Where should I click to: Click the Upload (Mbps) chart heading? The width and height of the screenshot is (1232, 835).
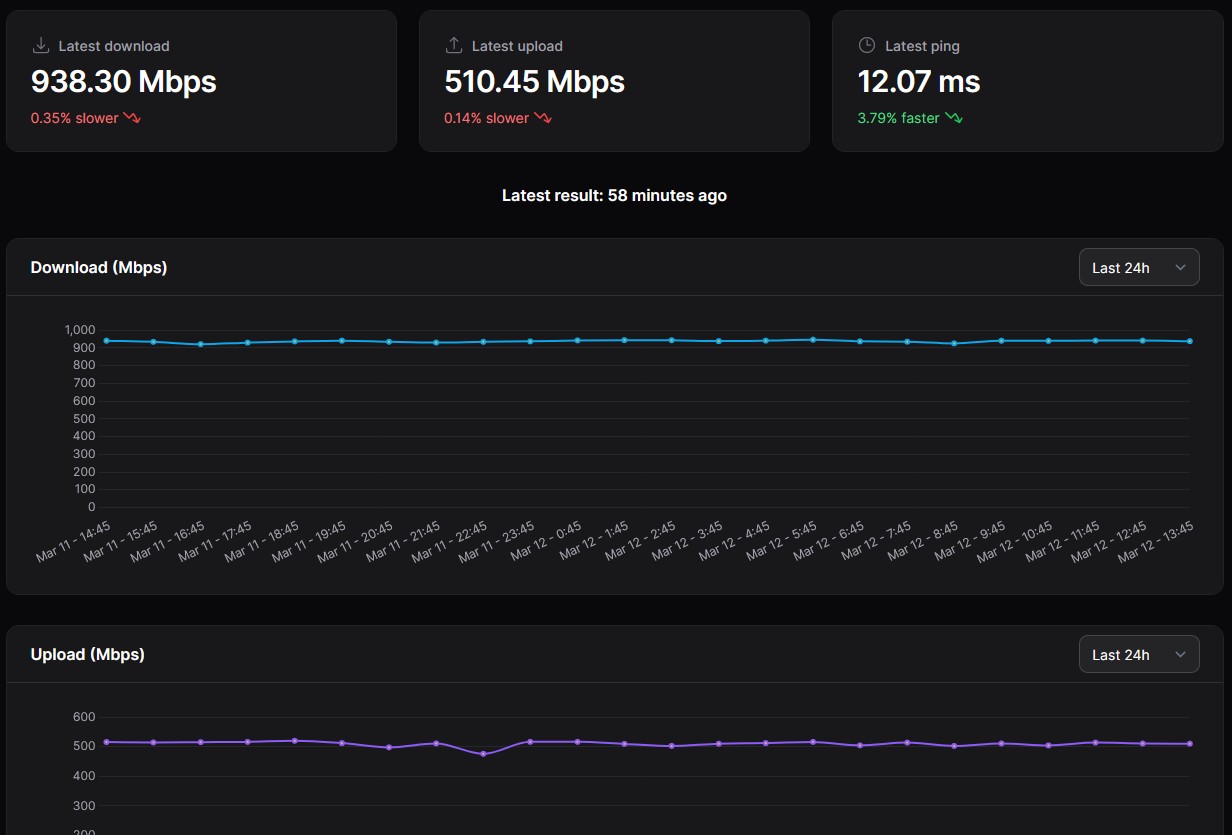point(88,655)
